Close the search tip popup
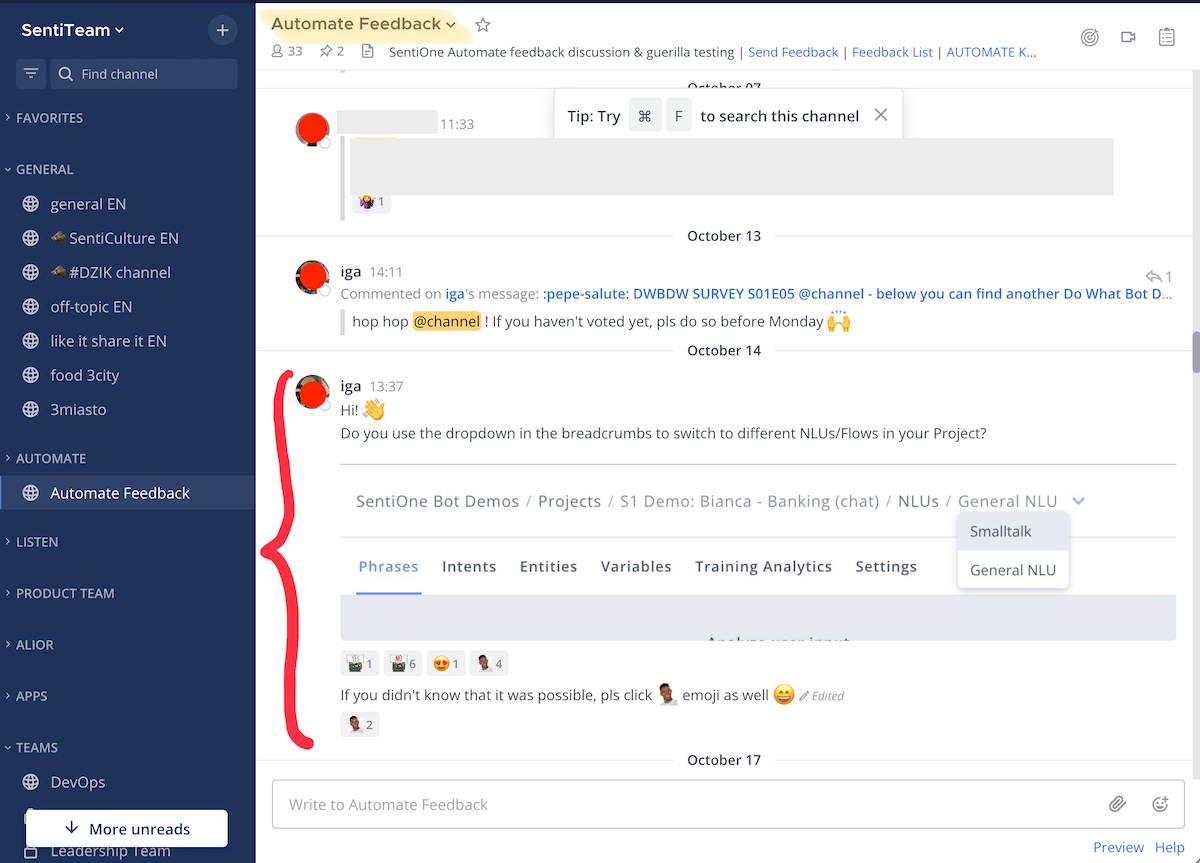Viewport: 1200px width, 863px height. (881, 115)
